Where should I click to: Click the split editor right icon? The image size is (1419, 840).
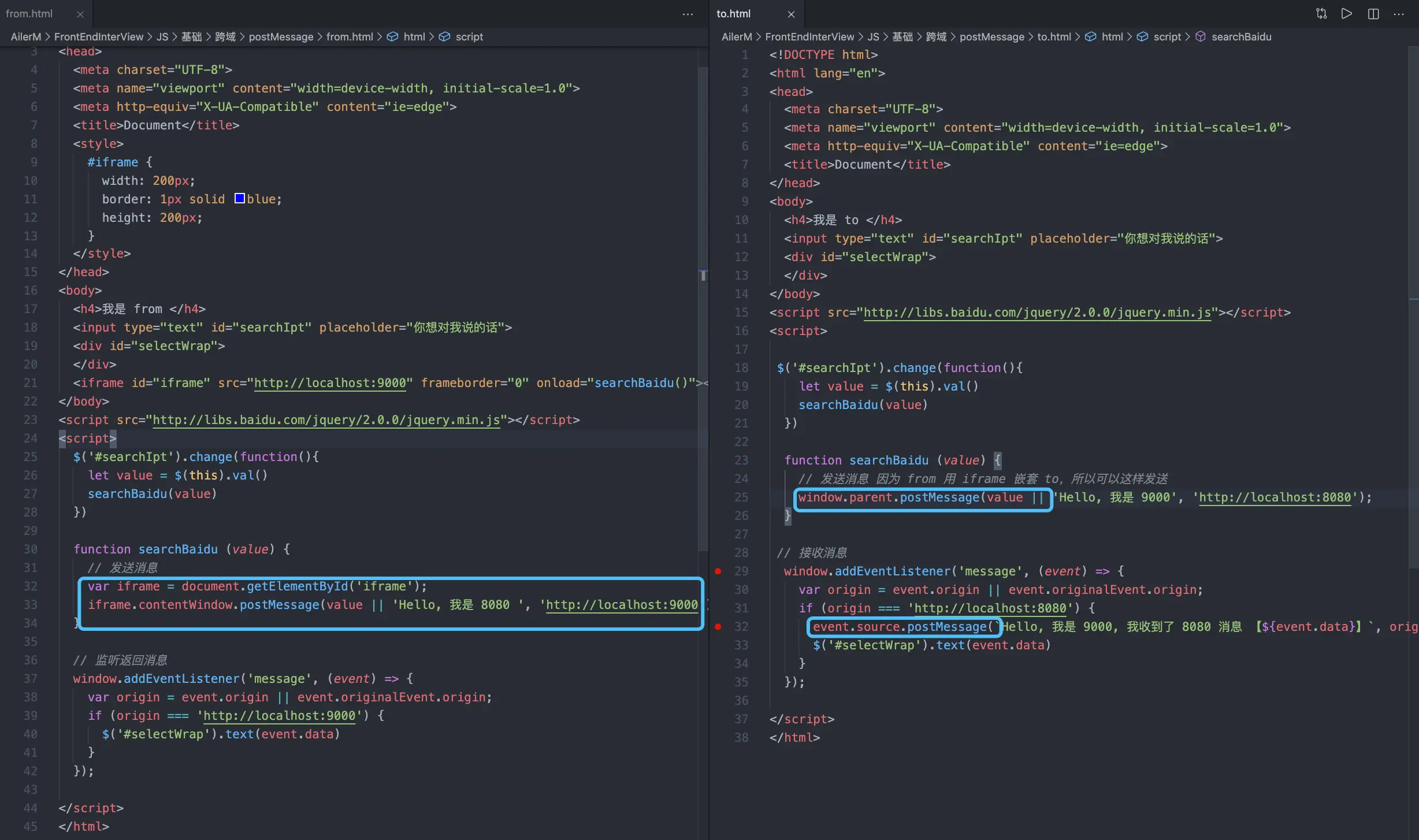tap(1373, 14)
